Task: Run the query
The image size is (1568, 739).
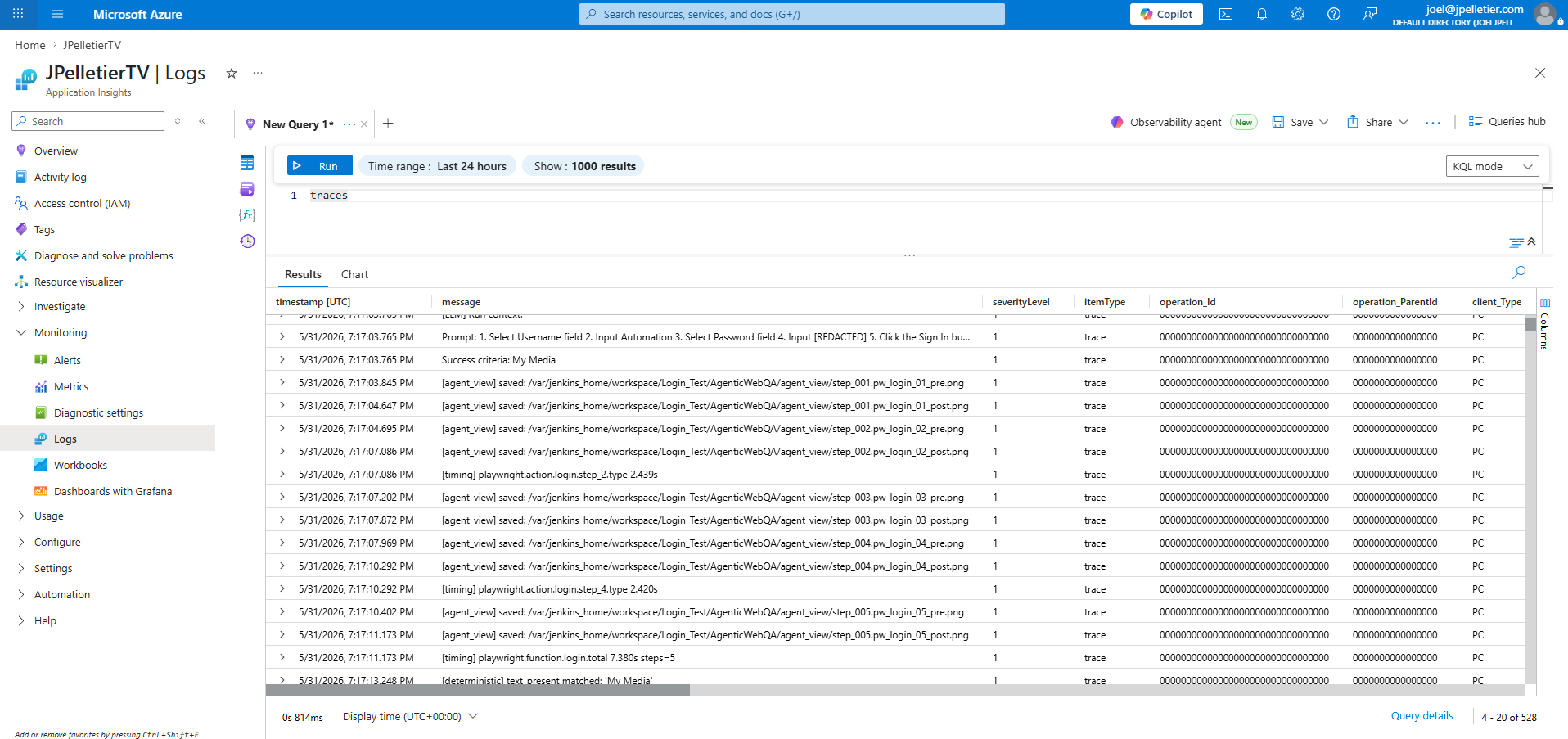Action: 319,166
